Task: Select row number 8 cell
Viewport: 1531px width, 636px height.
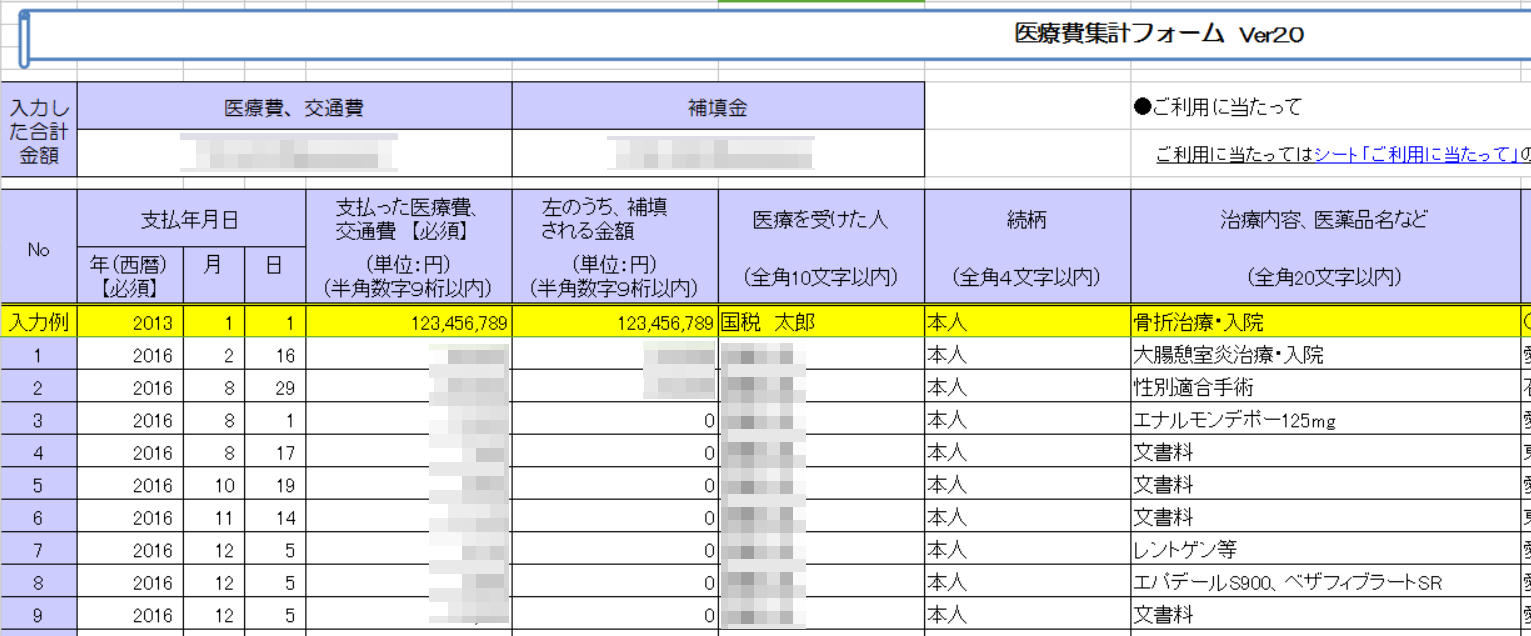Action: 39,582
